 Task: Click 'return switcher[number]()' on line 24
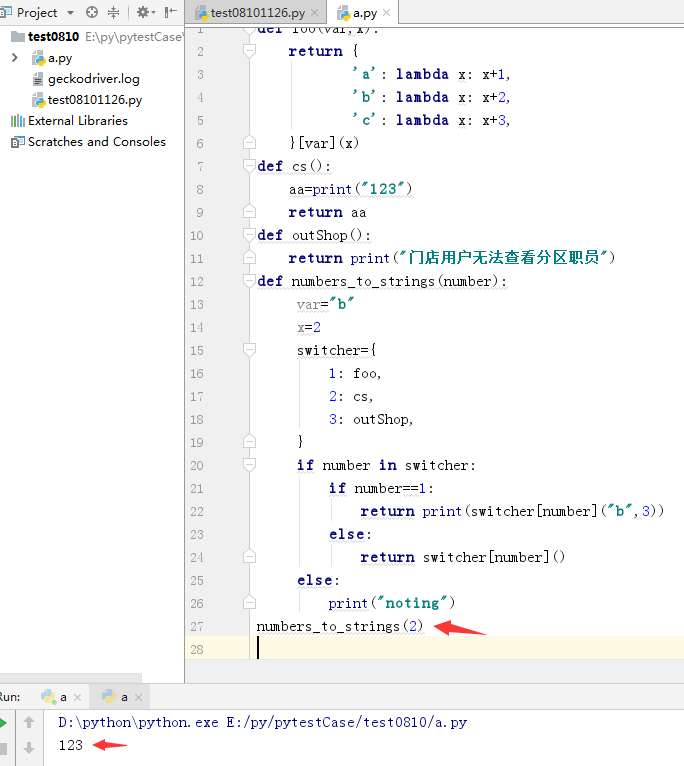[x=462, y=557]
